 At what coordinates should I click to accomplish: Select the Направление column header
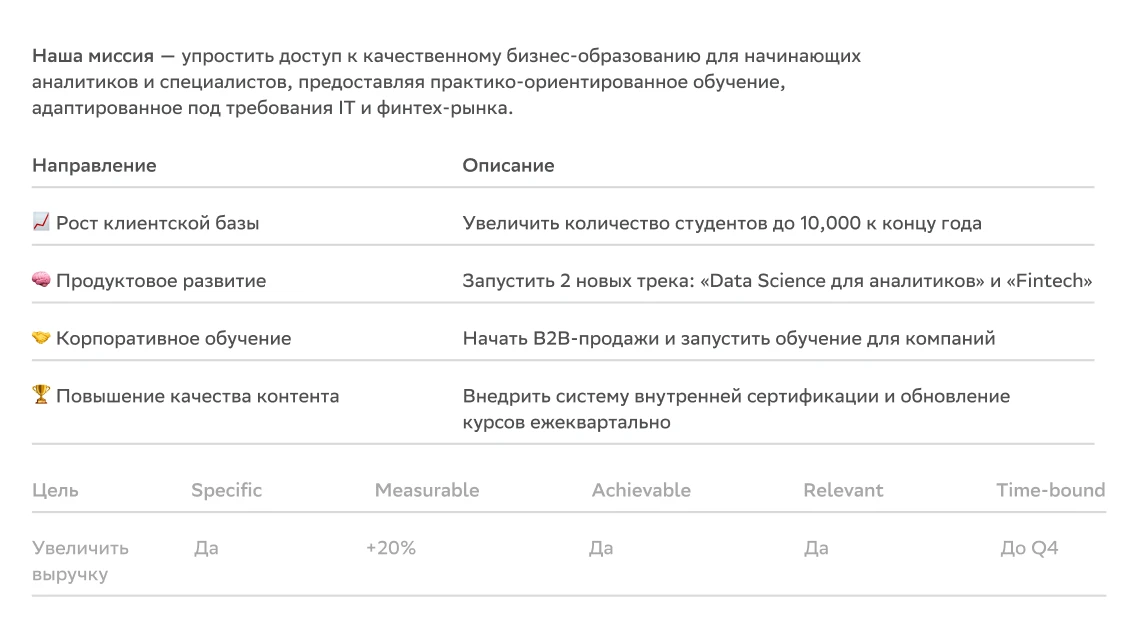pyautogui.click(x=94, y=165)
